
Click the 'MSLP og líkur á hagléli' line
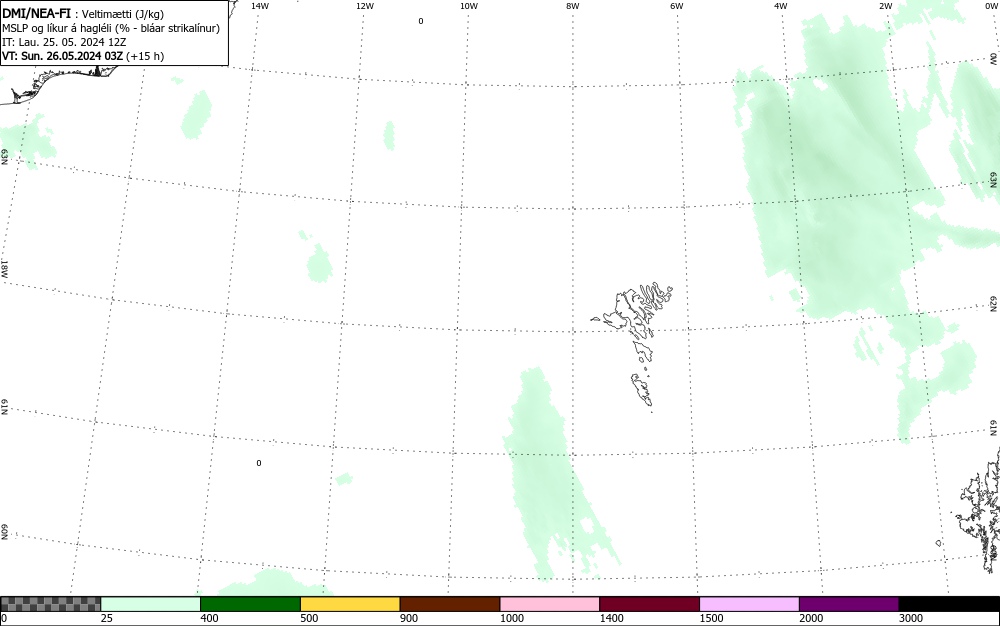click(x=111, y=28)
